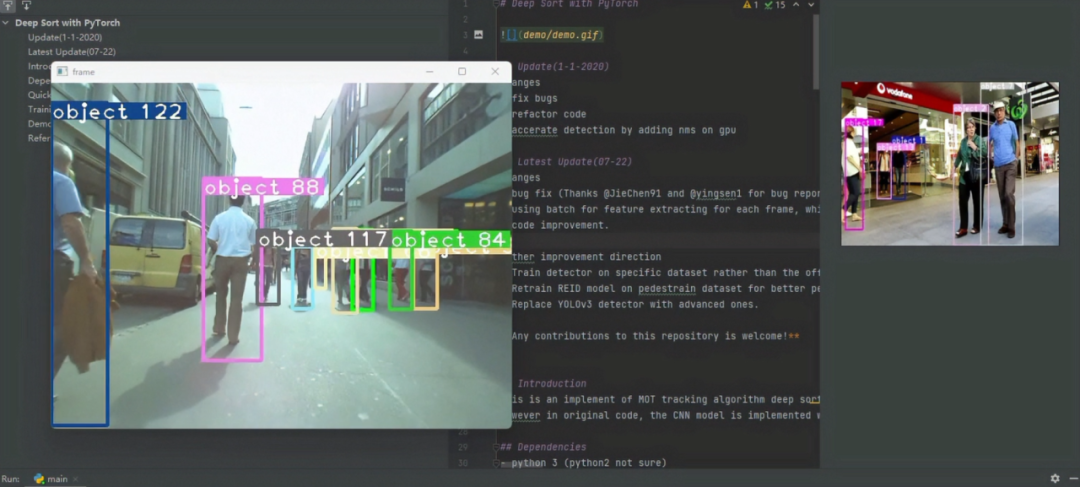The image size is (1080, 487).
Task: Click the 'fix bugs' line in the editor
Action: [535, 99]
